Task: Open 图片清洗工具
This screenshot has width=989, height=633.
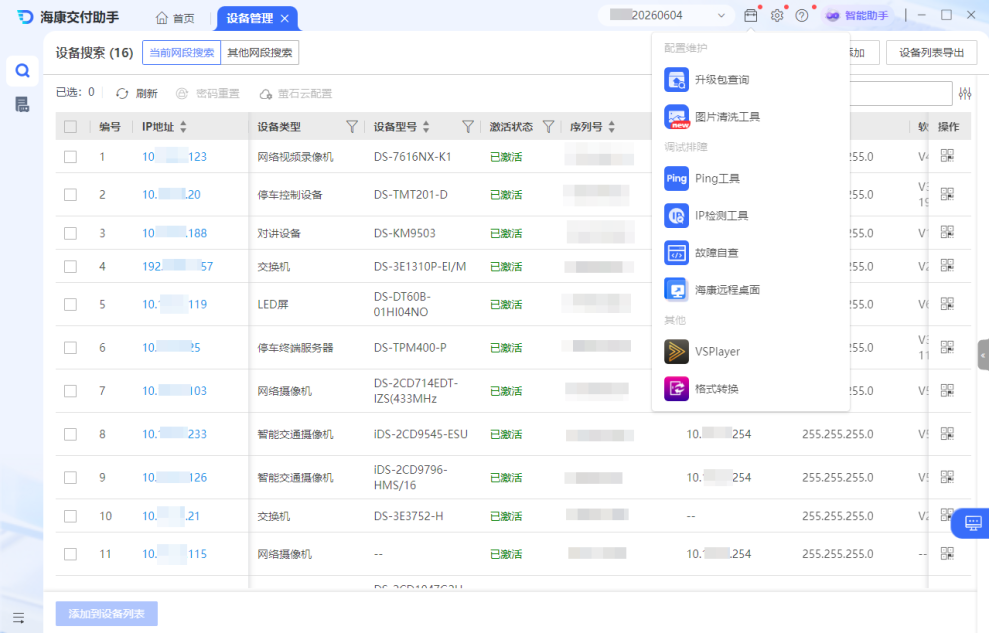Action: click(x=712, y=117)
